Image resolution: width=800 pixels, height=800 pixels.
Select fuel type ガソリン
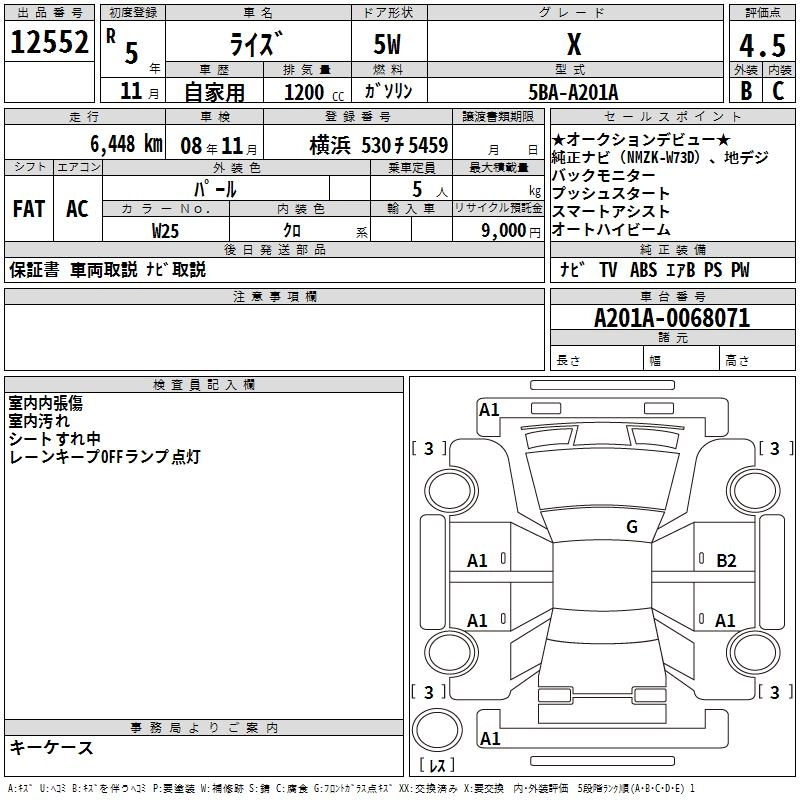pos(388,91)
